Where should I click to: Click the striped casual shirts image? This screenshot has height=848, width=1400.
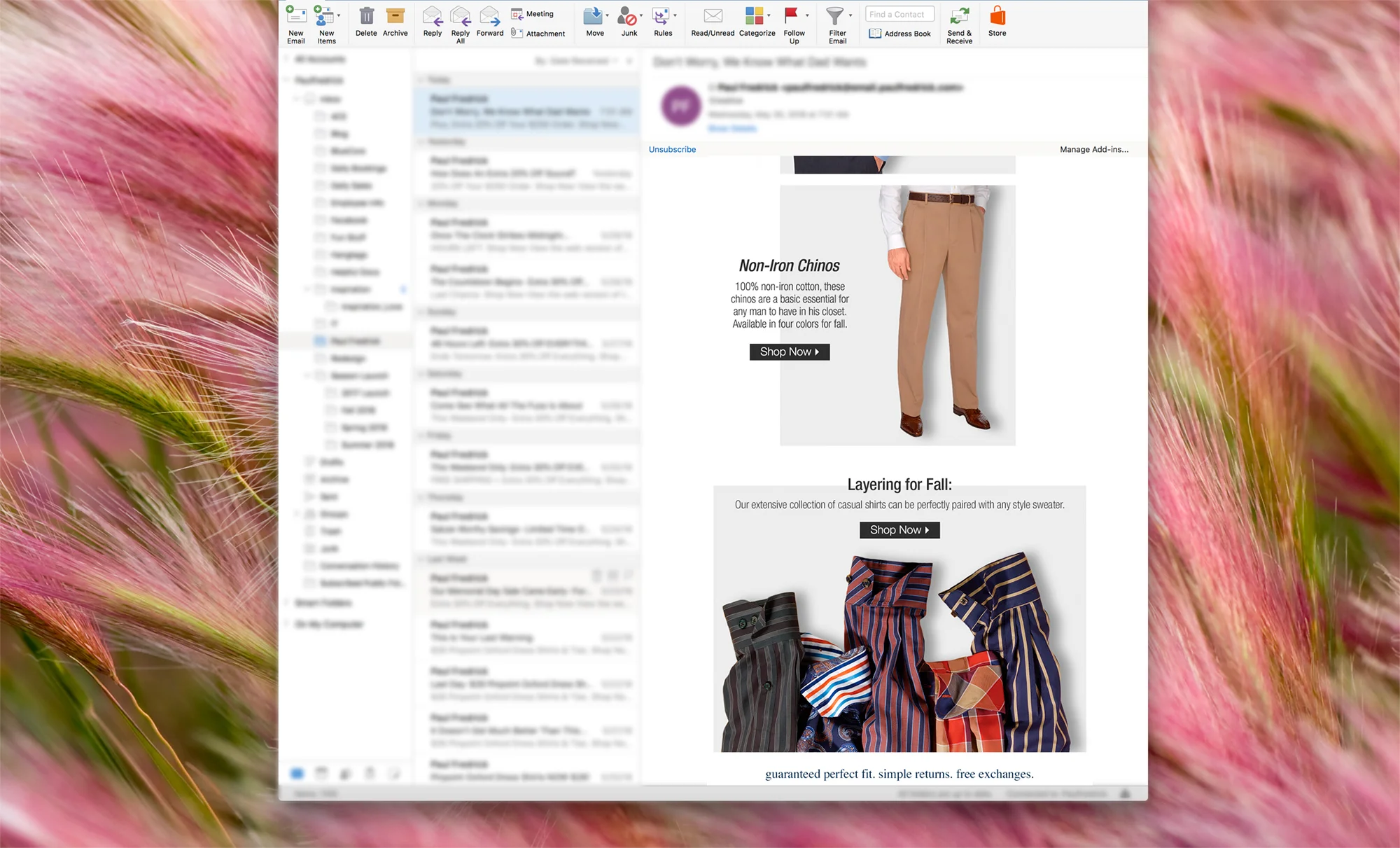click(899, 651)
